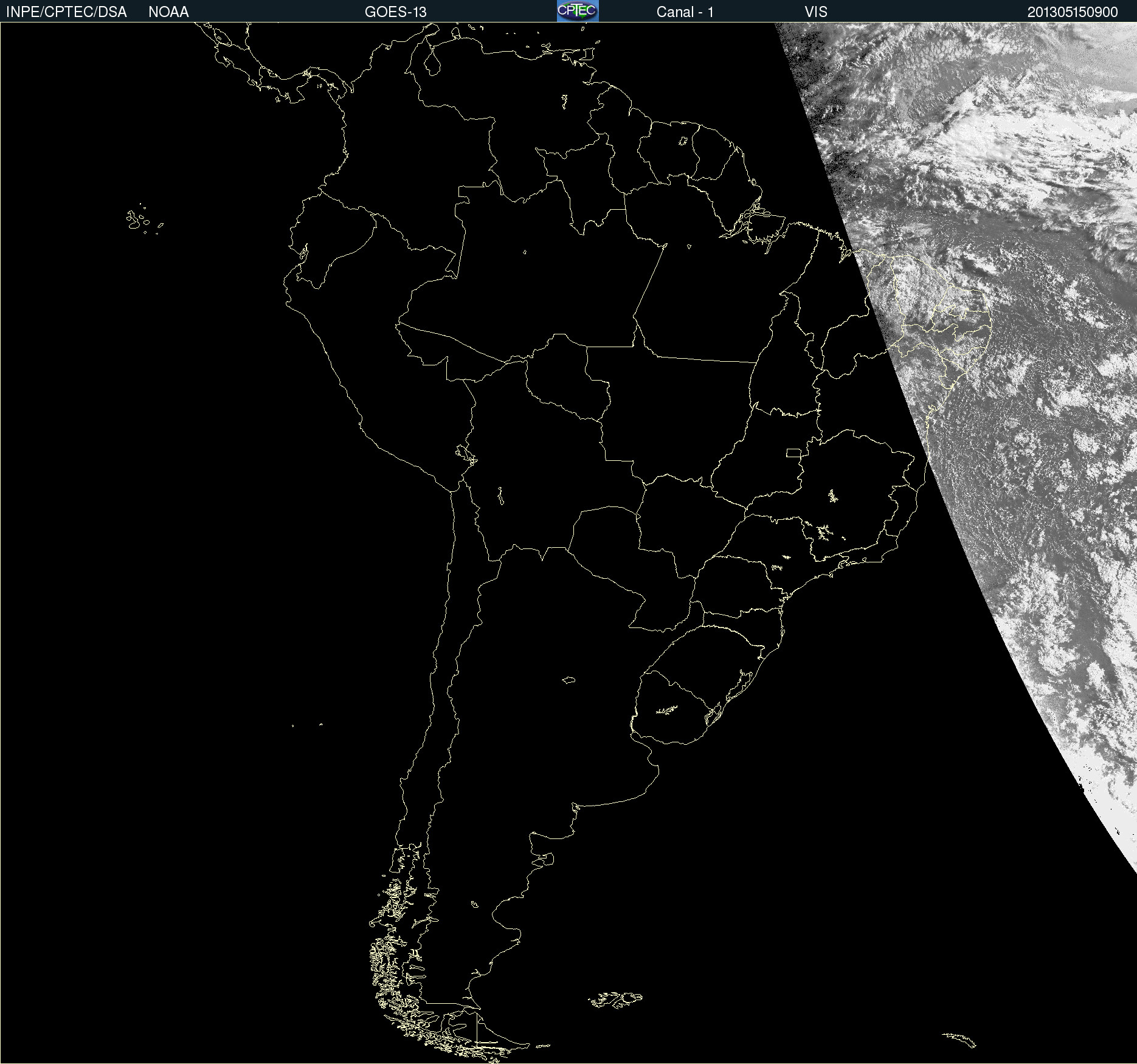Select the INPE/CPTEC/DSA header text
The width and height of the screenshot is (1137, 1064).
click(x=66, y=12)
